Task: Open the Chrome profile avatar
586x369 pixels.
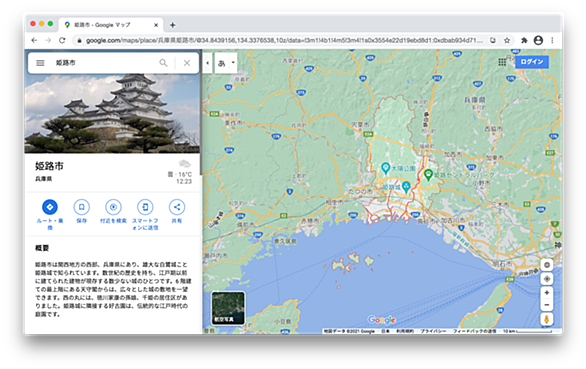Action: click(x=538, y=40)
